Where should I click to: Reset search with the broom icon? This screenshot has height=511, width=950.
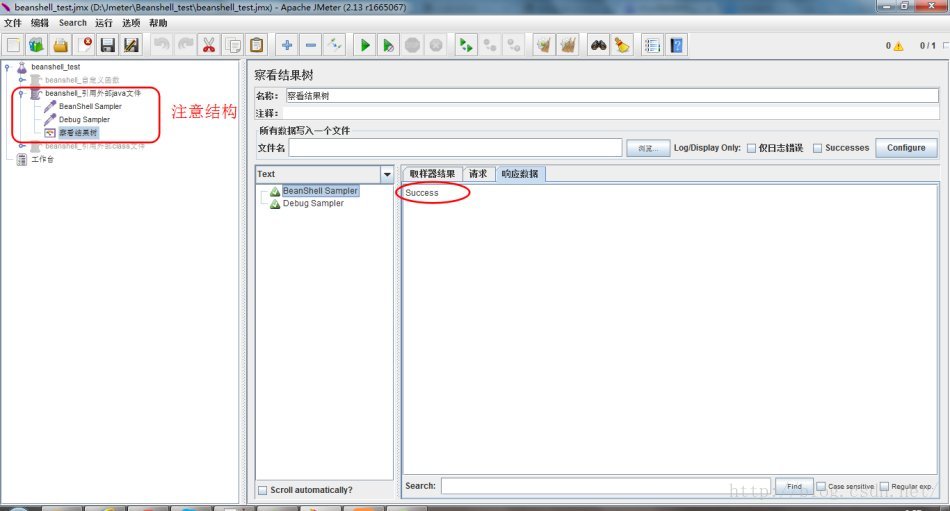click(622, 45)
